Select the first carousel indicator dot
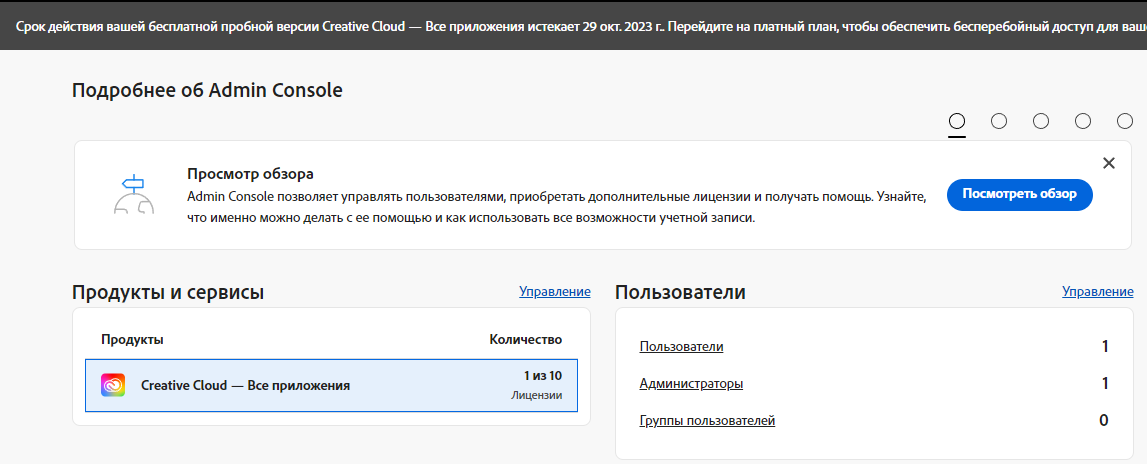1147x464 pixels. point(957,121)
